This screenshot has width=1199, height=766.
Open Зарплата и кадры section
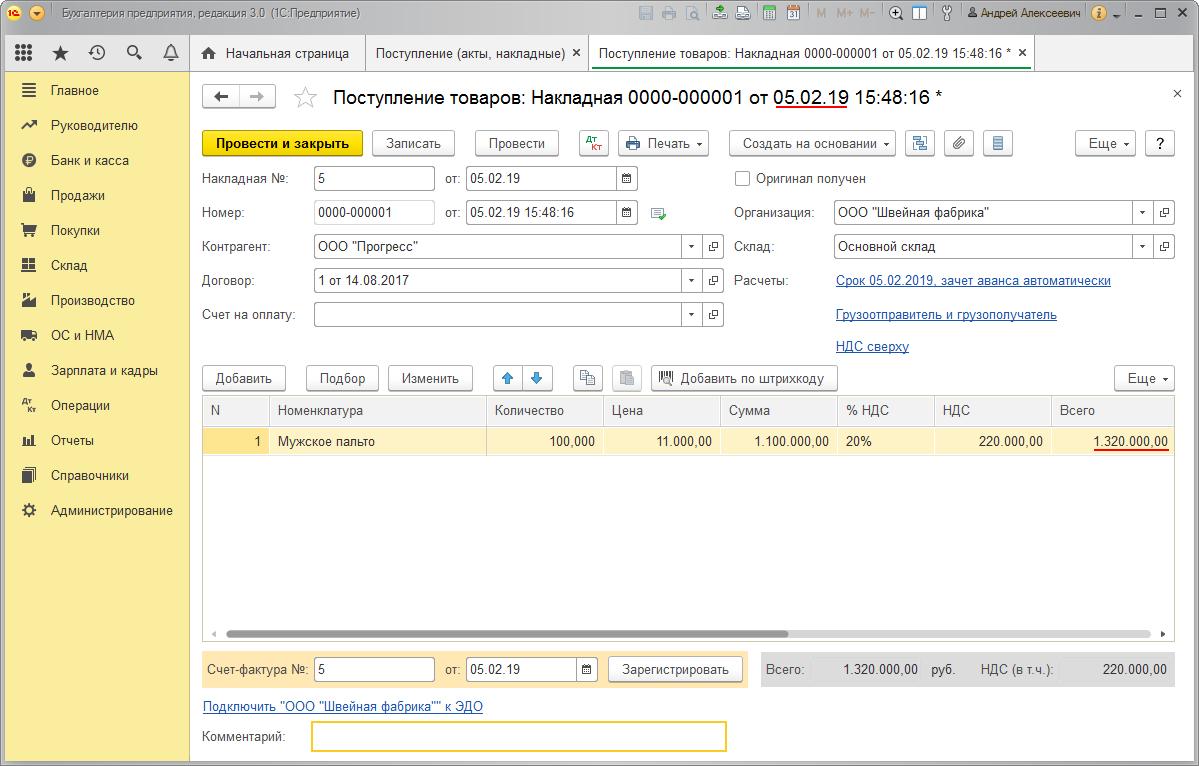(104, 370)
